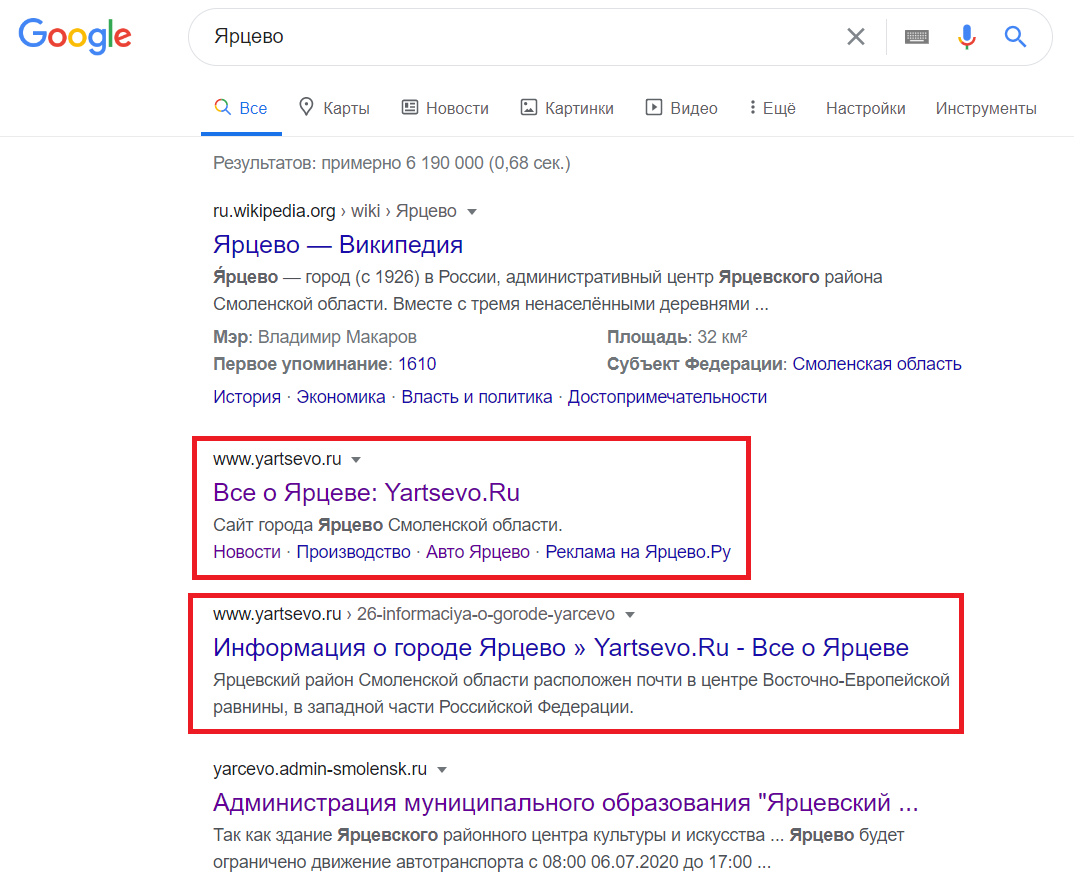The image size is (1074, 896).
Task: Open the on-screen keyboard icon
Action: tap(916, 36)
